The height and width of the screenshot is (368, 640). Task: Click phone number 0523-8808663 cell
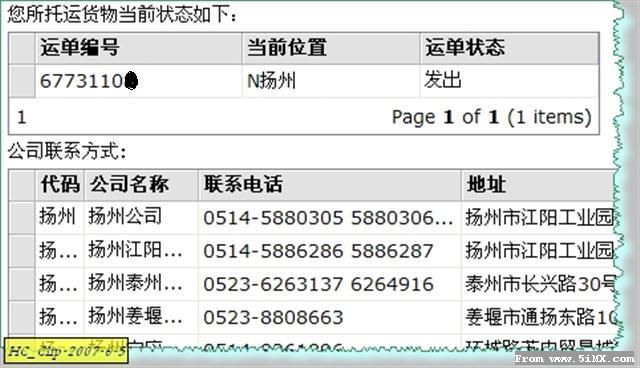pos(329,317)
